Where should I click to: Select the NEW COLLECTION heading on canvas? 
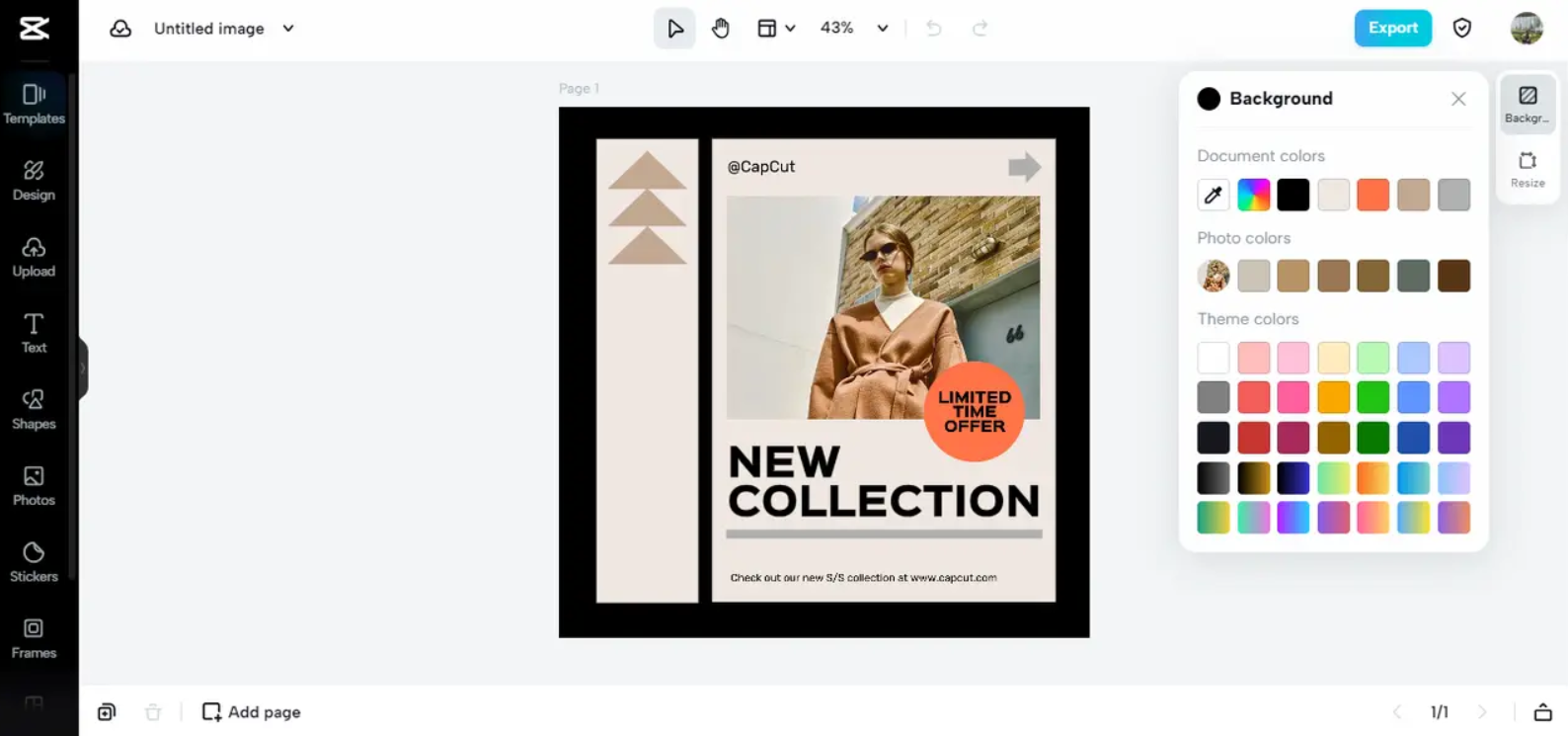(x=884, y=481)
